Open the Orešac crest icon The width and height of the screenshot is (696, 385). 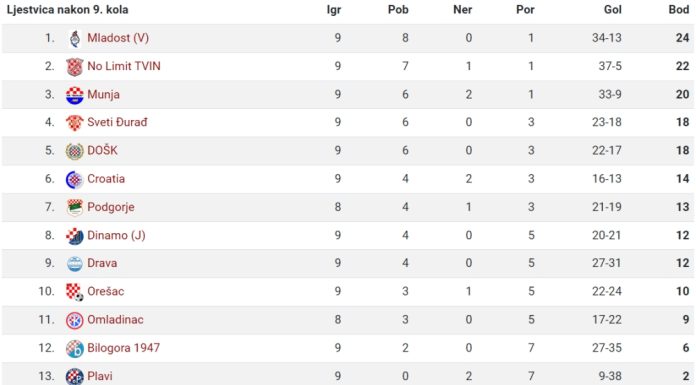click(x=75, y=292)
